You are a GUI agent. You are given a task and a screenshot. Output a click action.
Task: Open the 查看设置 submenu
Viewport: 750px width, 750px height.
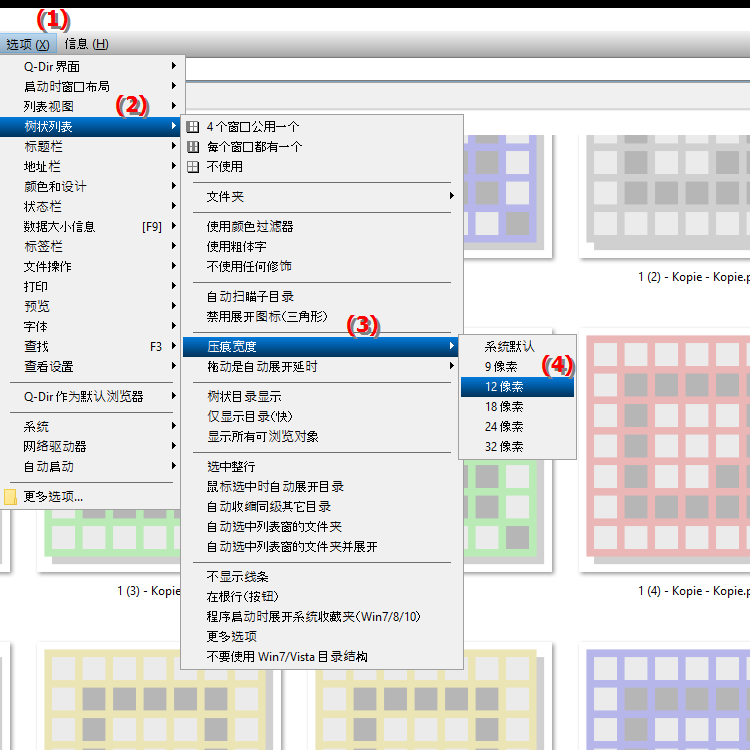tap(90, 367)
